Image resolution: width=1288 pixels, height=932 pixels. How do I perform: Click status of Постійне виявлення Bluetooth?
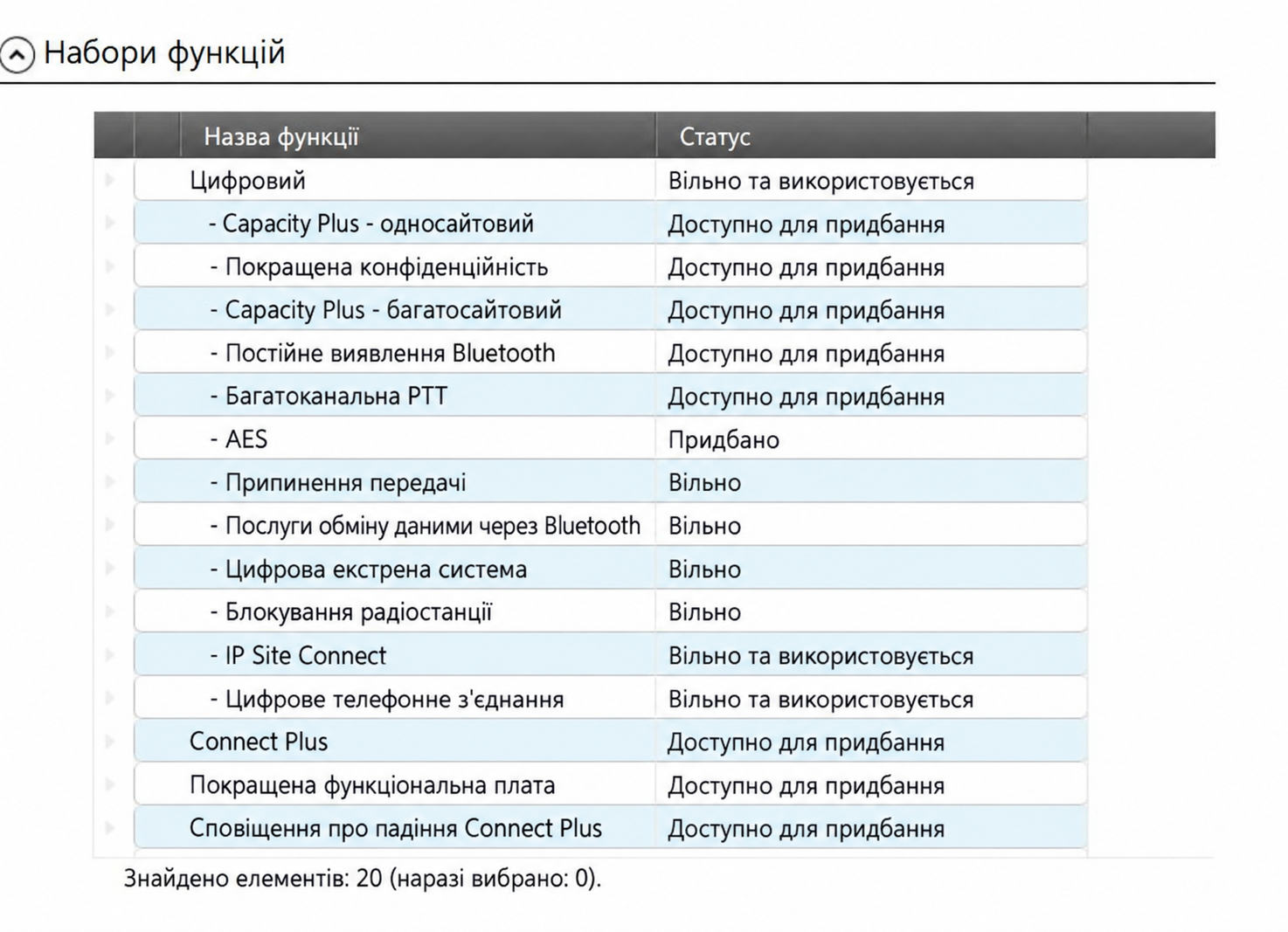(x=806, y=354)
